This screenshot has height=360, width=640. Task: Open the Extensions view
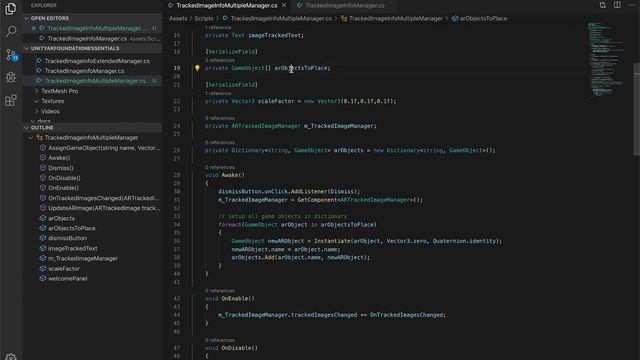(x=11, y=100)
